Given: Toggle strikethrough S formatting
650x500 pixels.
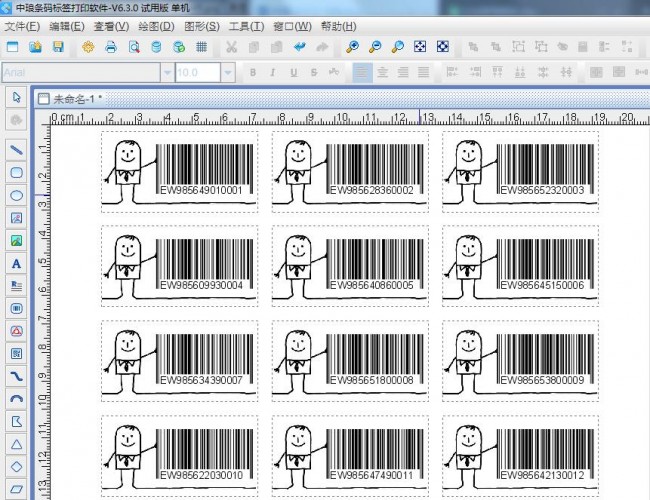Looking at the screenshot, I should [314, 73].
